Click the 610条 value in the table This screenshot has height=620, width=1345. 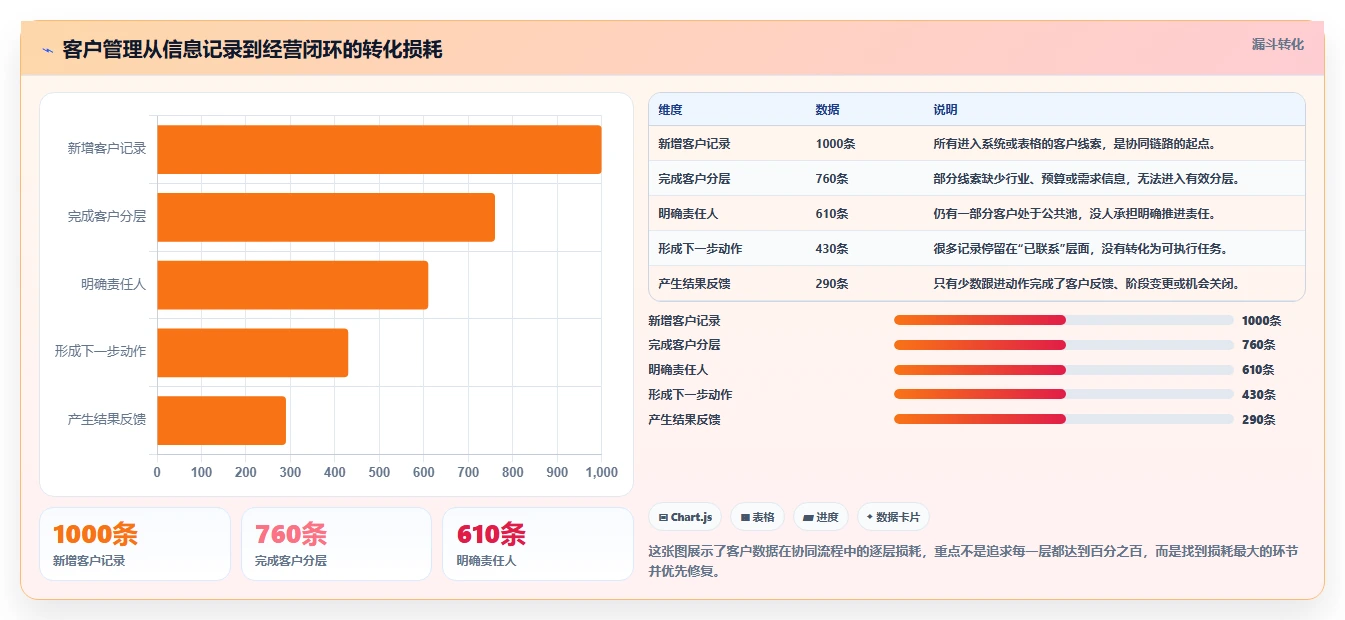tap(832, 214)
